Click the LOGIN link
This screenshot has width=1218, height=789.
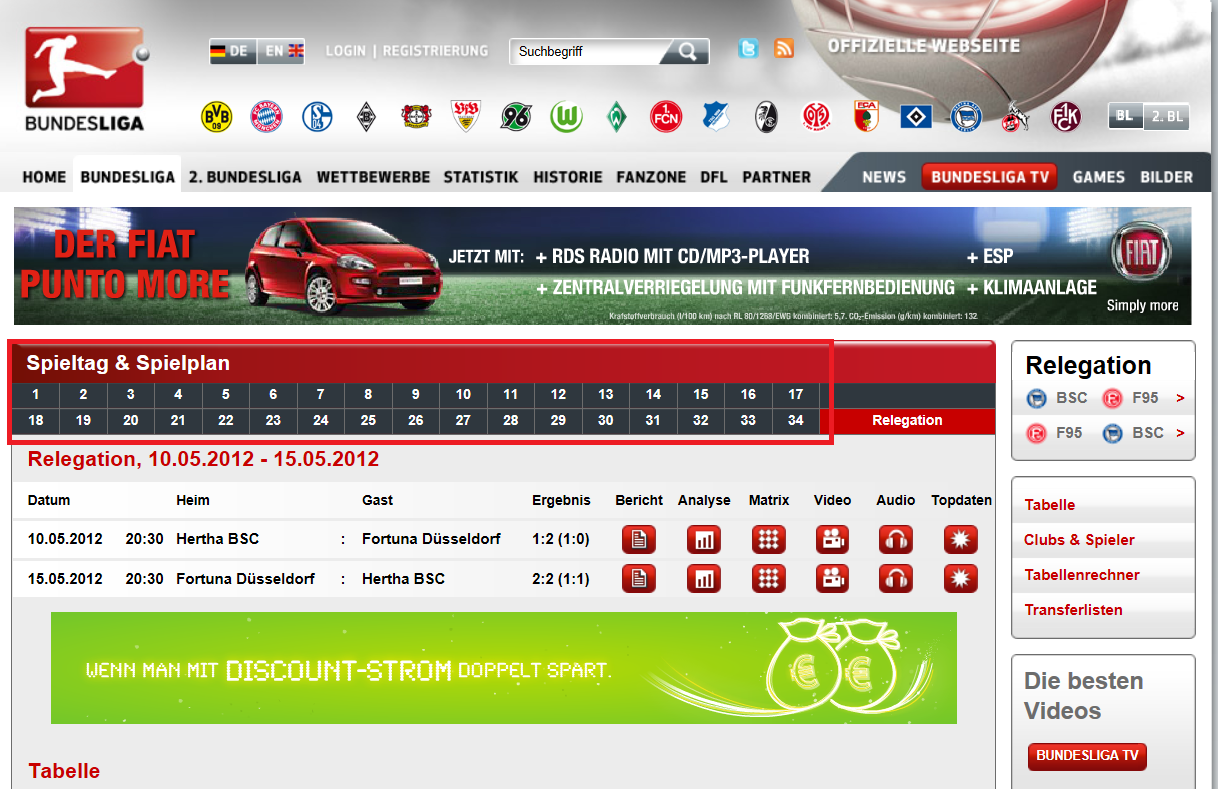(x=345, y=51)
